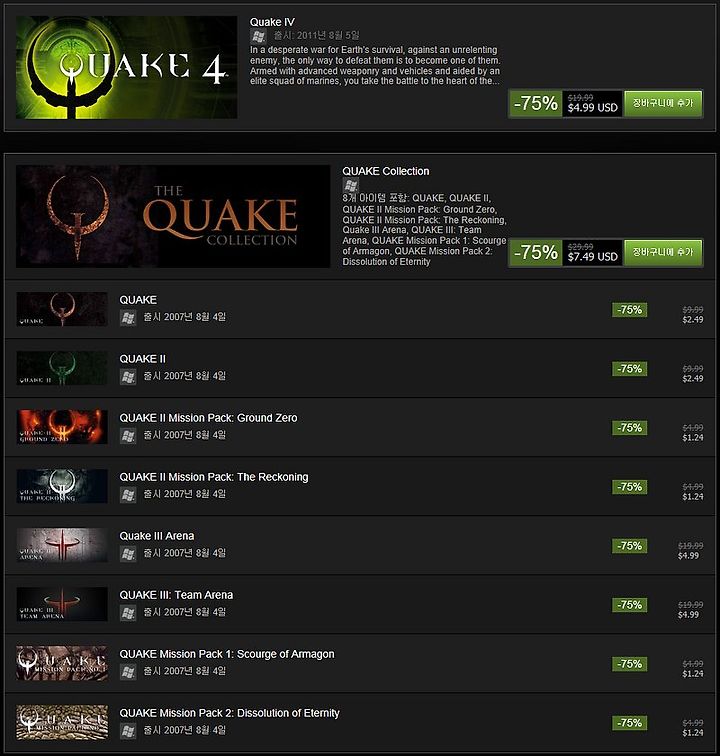Viewport: 720px width, 756px height.
Task: Open the Quake IV title link
Action: pos(272,22)
